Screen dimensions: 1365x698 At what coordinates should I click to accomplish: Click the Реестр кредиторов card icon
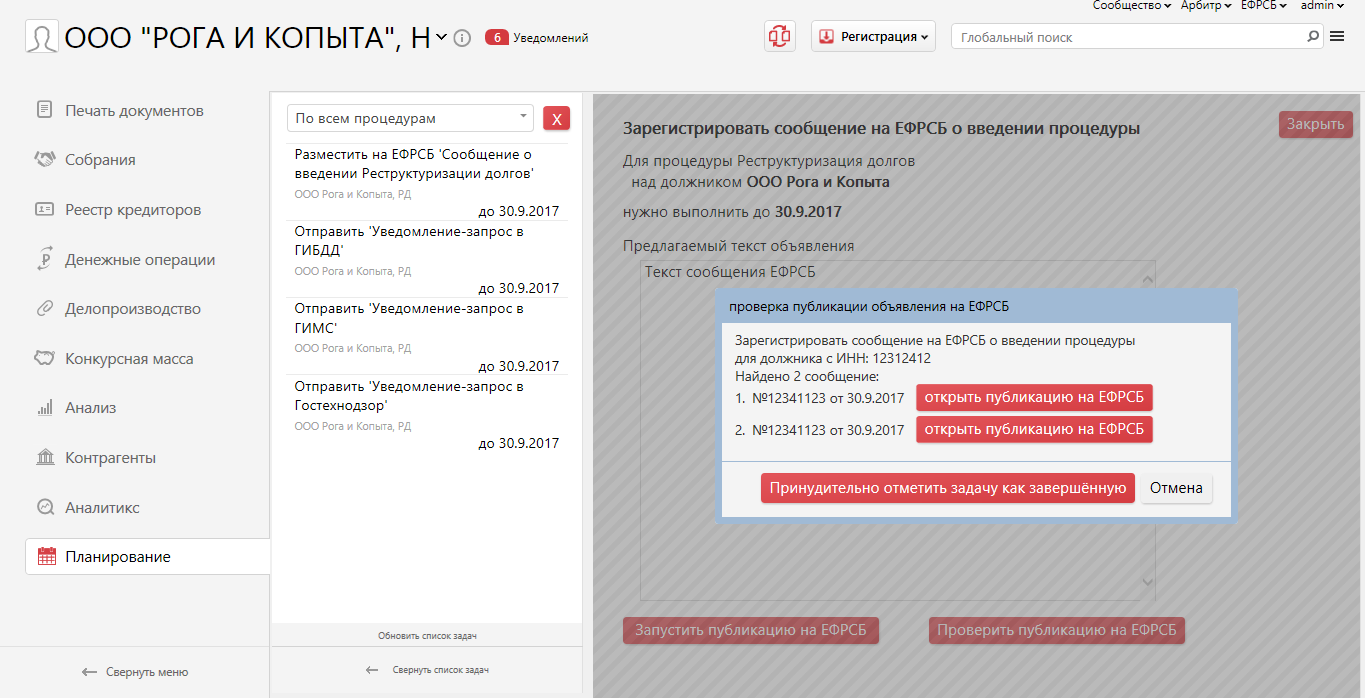tap(44, 210)
